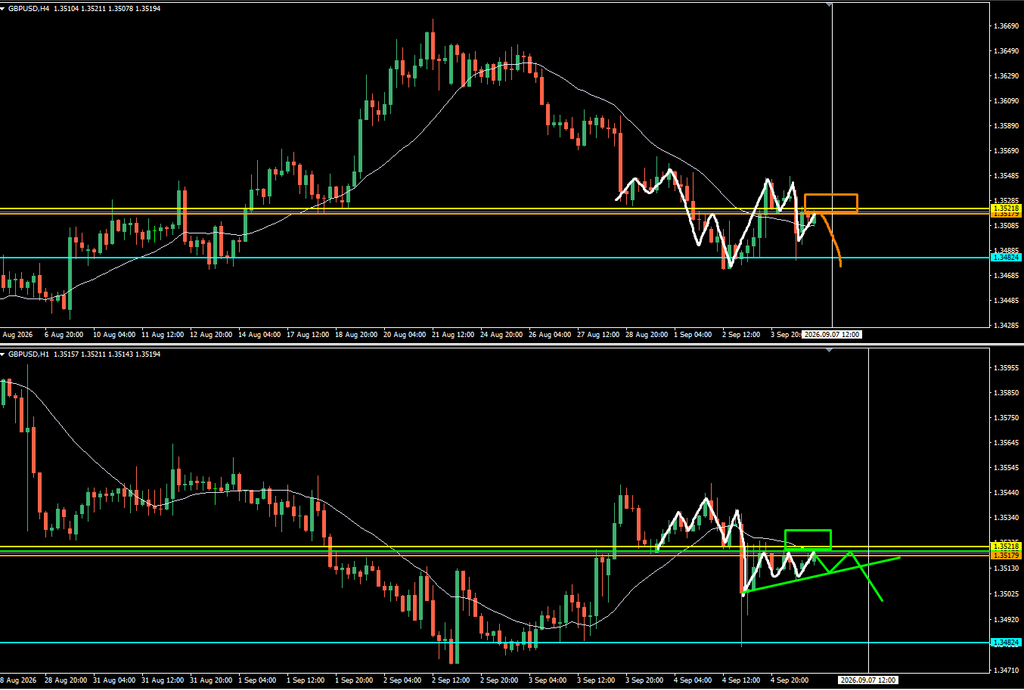Select the green rectangle on H1 chart

(x=808, y=539)
